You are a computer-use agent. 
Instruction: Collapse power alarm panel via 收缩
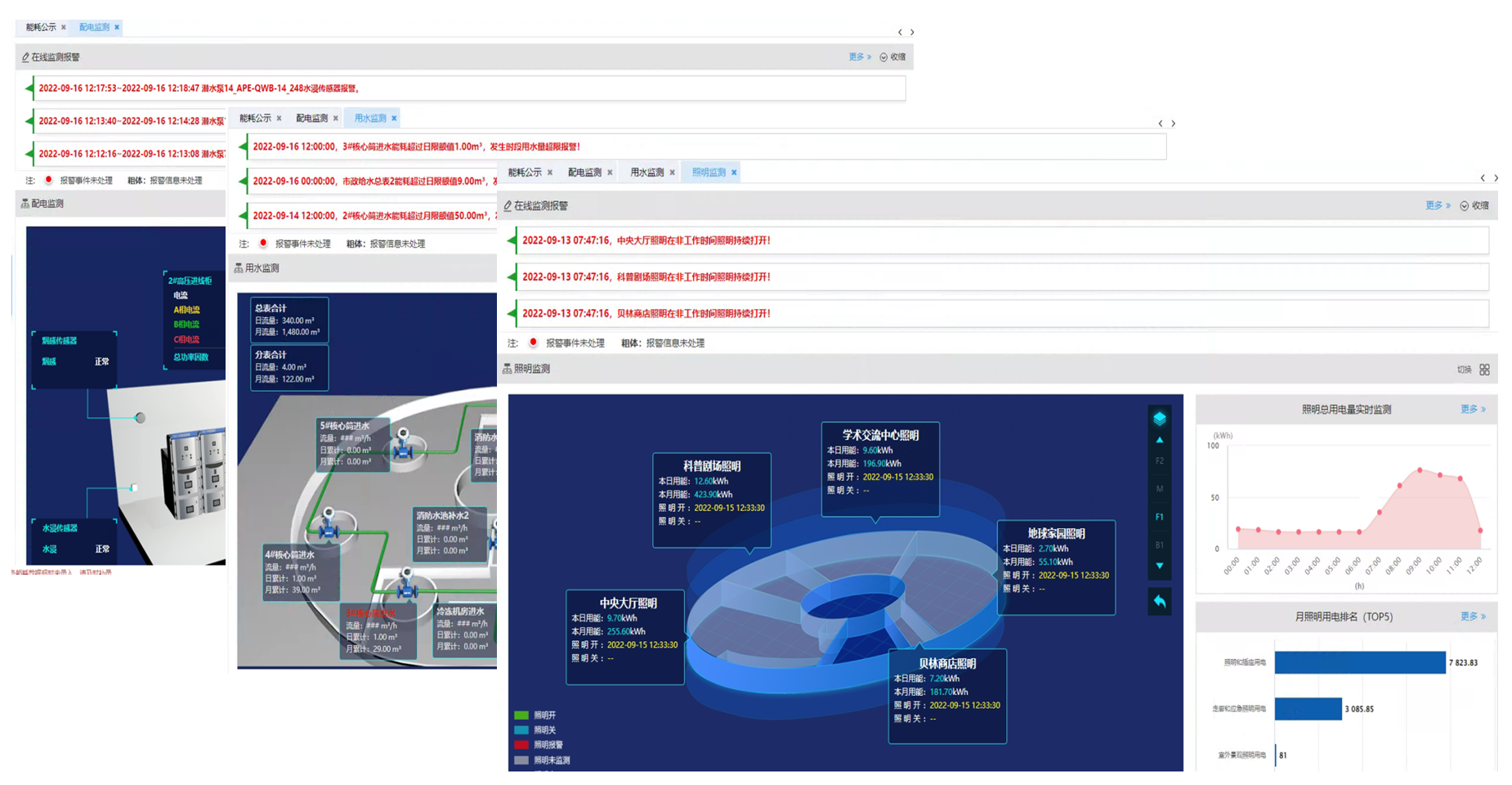pos(892,57)
